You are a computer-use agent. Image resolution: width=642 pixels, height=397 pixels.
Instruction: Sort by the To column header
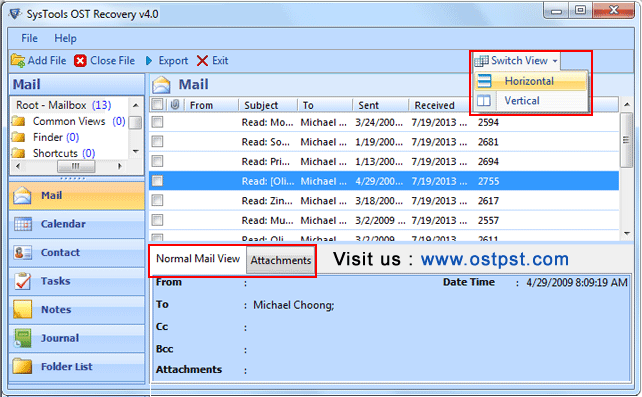pos(325,105)
